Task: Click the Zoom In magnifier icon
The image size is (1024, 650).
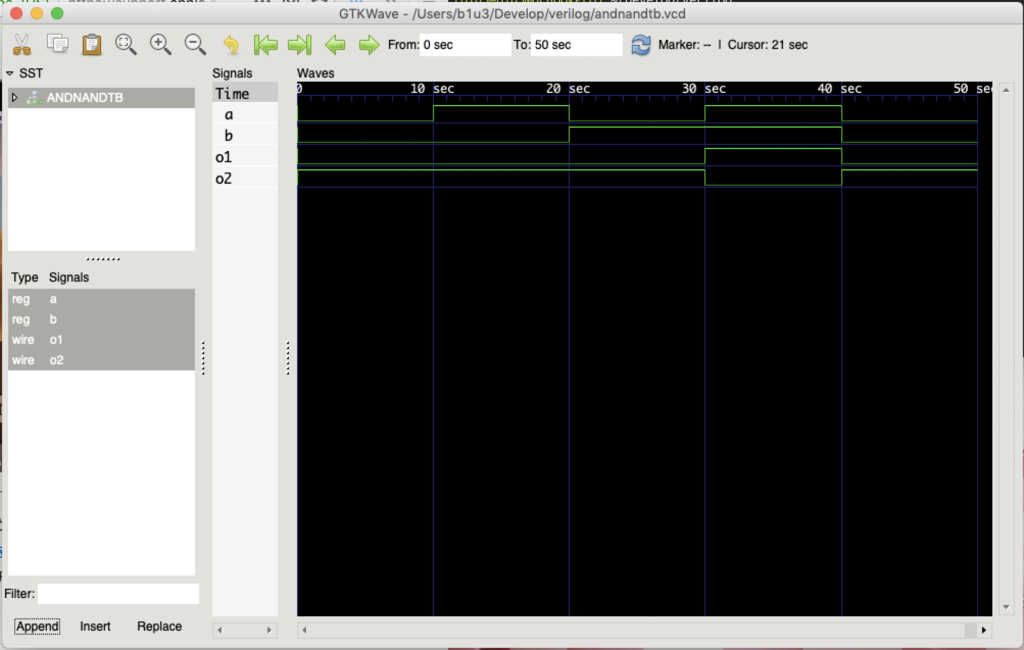Action: point(160,44)
